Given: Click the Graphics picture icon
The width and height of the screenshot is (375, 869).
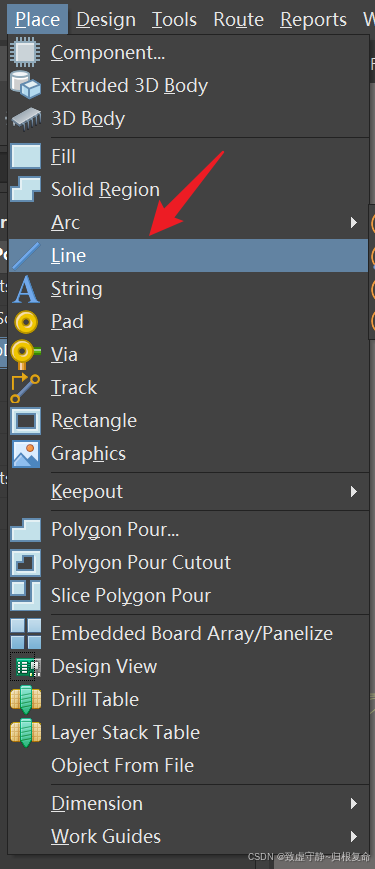Looking at the screenshot, I should coord(25,454).
